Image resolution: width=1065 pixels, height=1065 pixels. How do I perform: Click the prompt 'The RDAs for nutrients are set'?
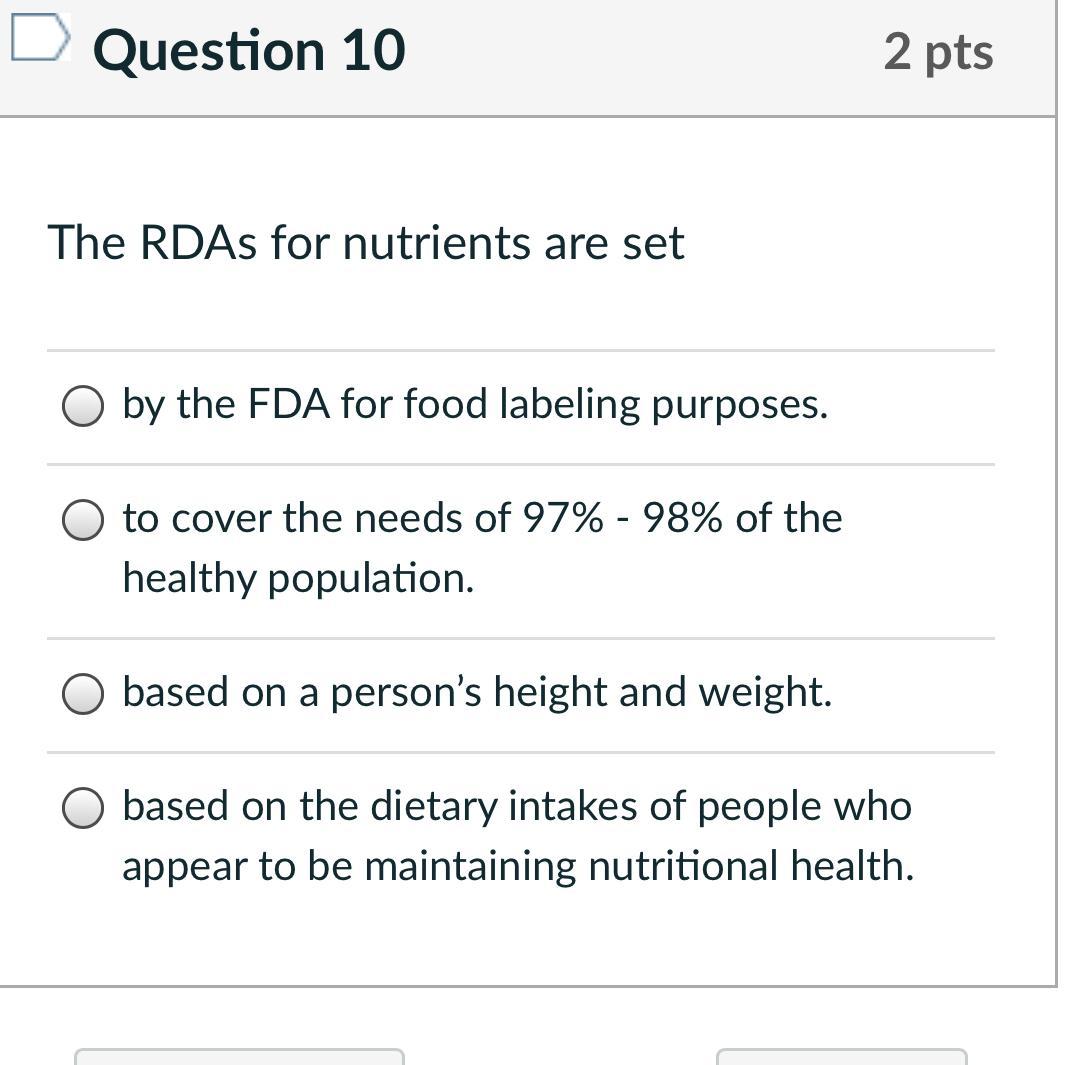[366, 243]
